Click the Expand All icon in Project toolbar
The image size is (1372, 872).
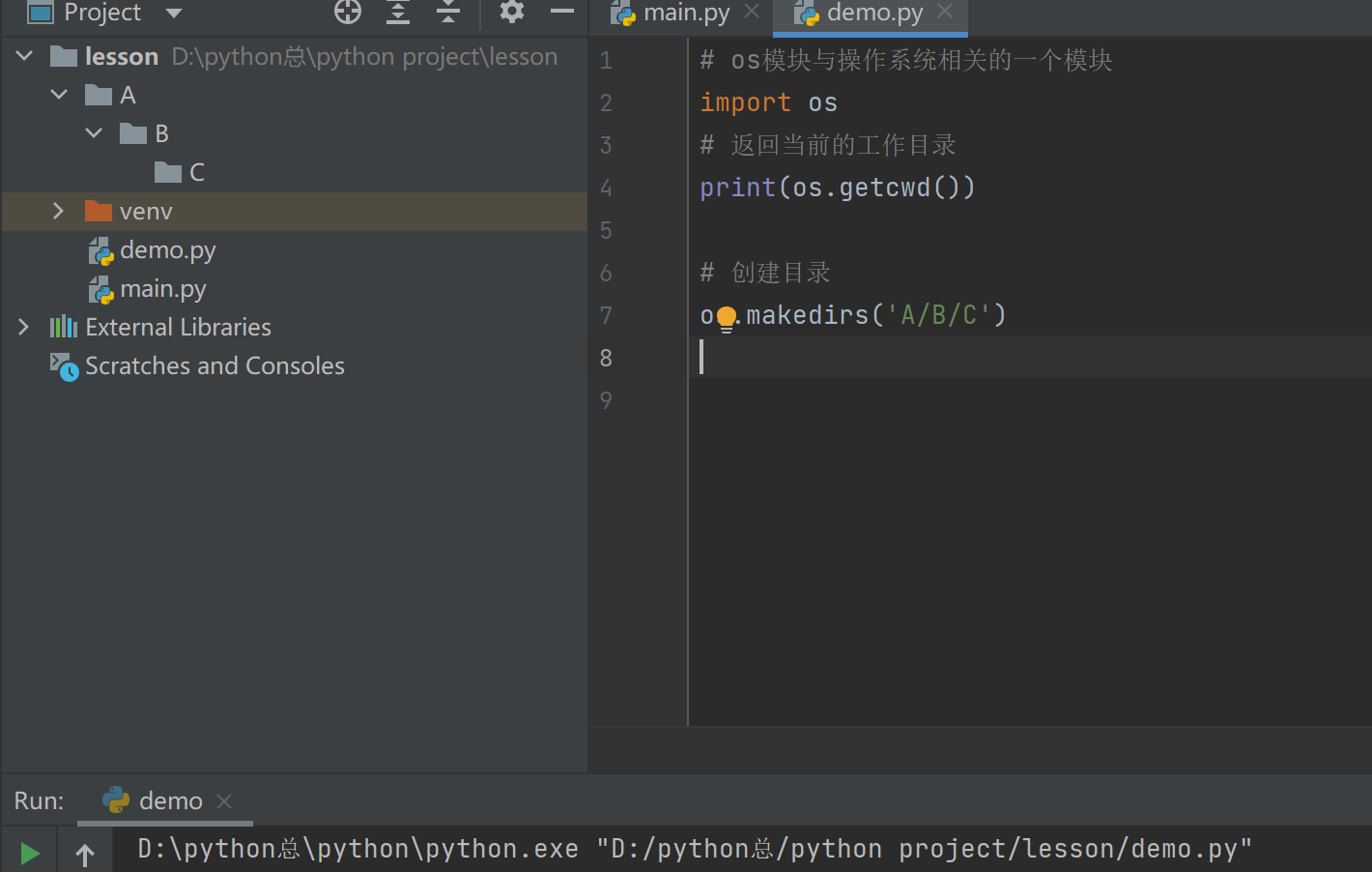tap(398, 12)
